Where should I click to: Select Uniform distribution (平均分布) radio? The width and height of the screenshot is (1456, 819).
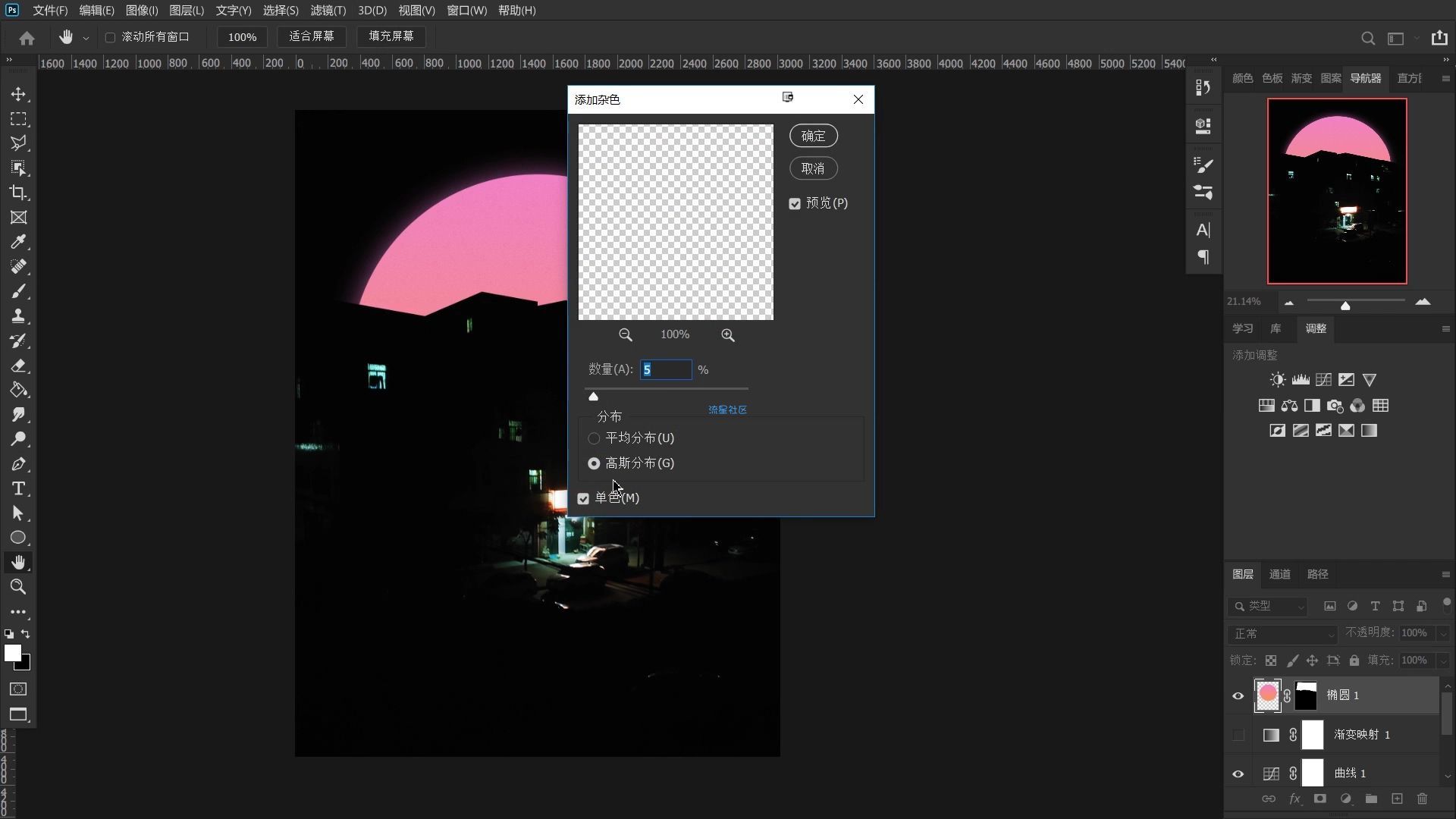[x=594, y=438]
